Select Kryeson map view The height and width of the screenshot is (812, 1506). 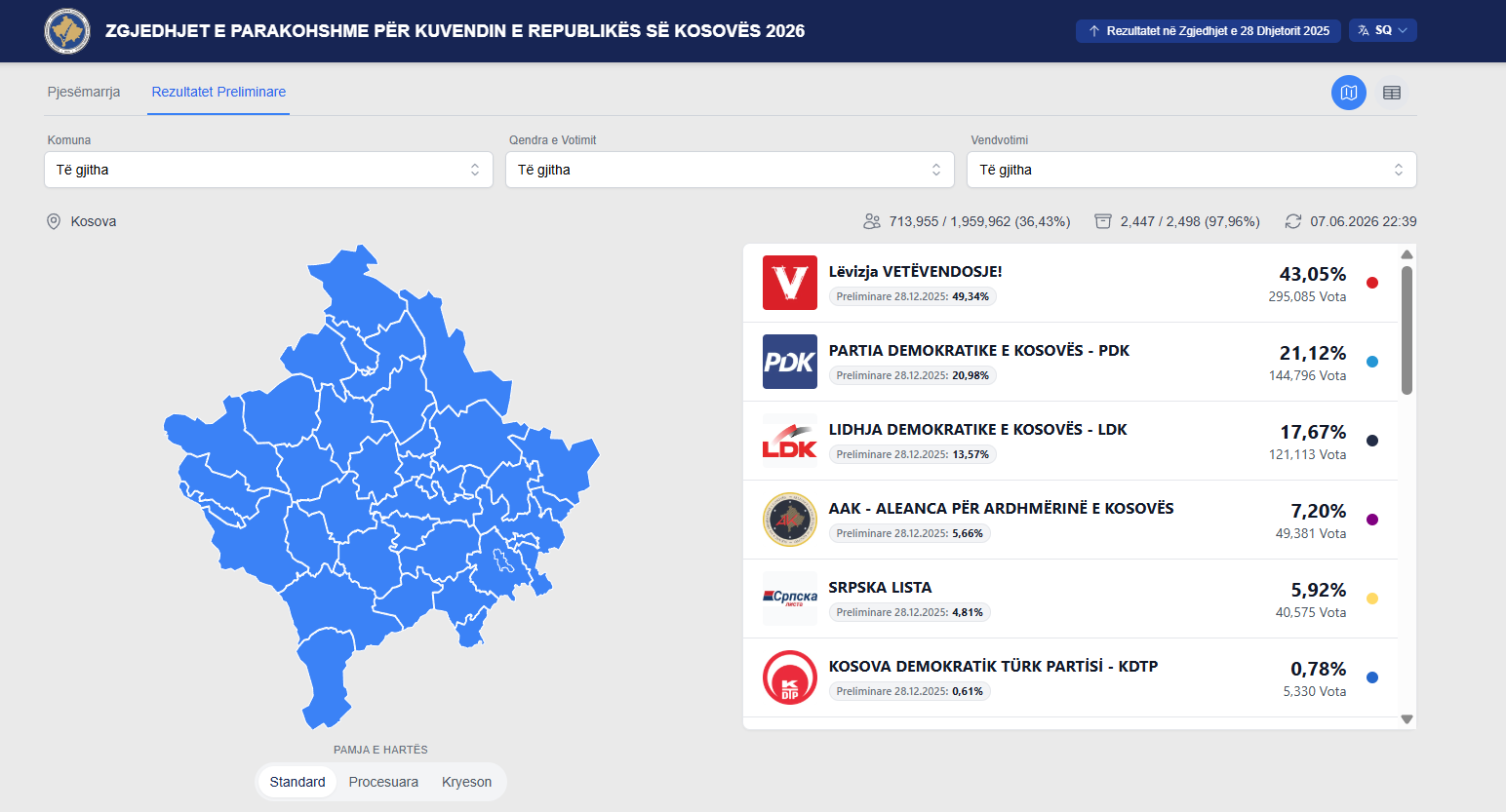(466, 782)
